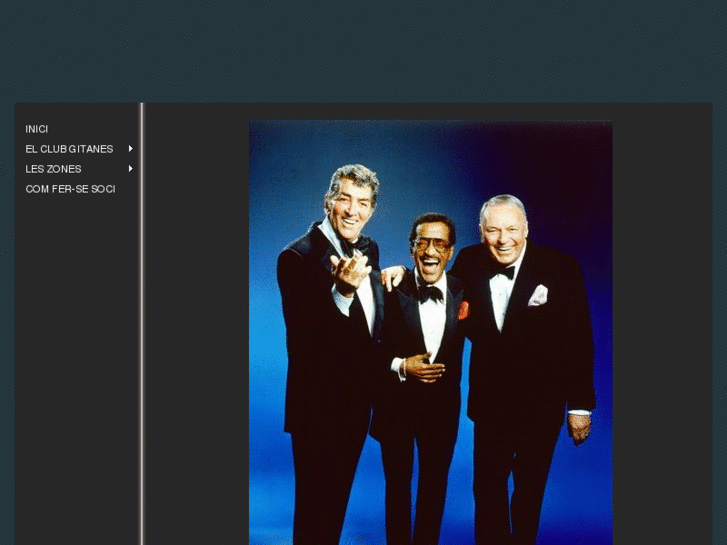
Task: Click the photo of three men in tuxedos
Action: point(431,333)
